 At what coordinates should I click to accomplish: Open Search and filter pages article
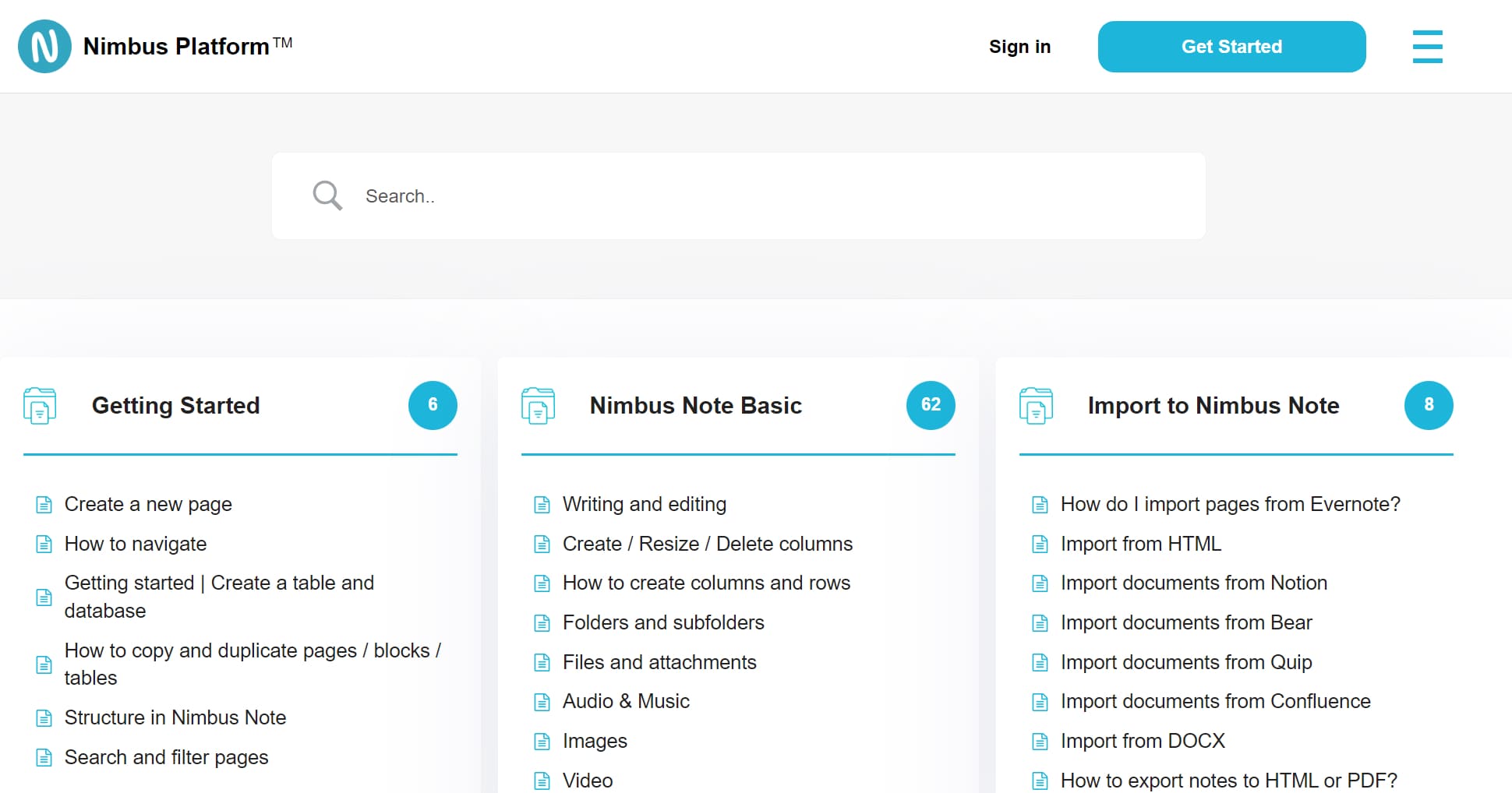(166, 757)
